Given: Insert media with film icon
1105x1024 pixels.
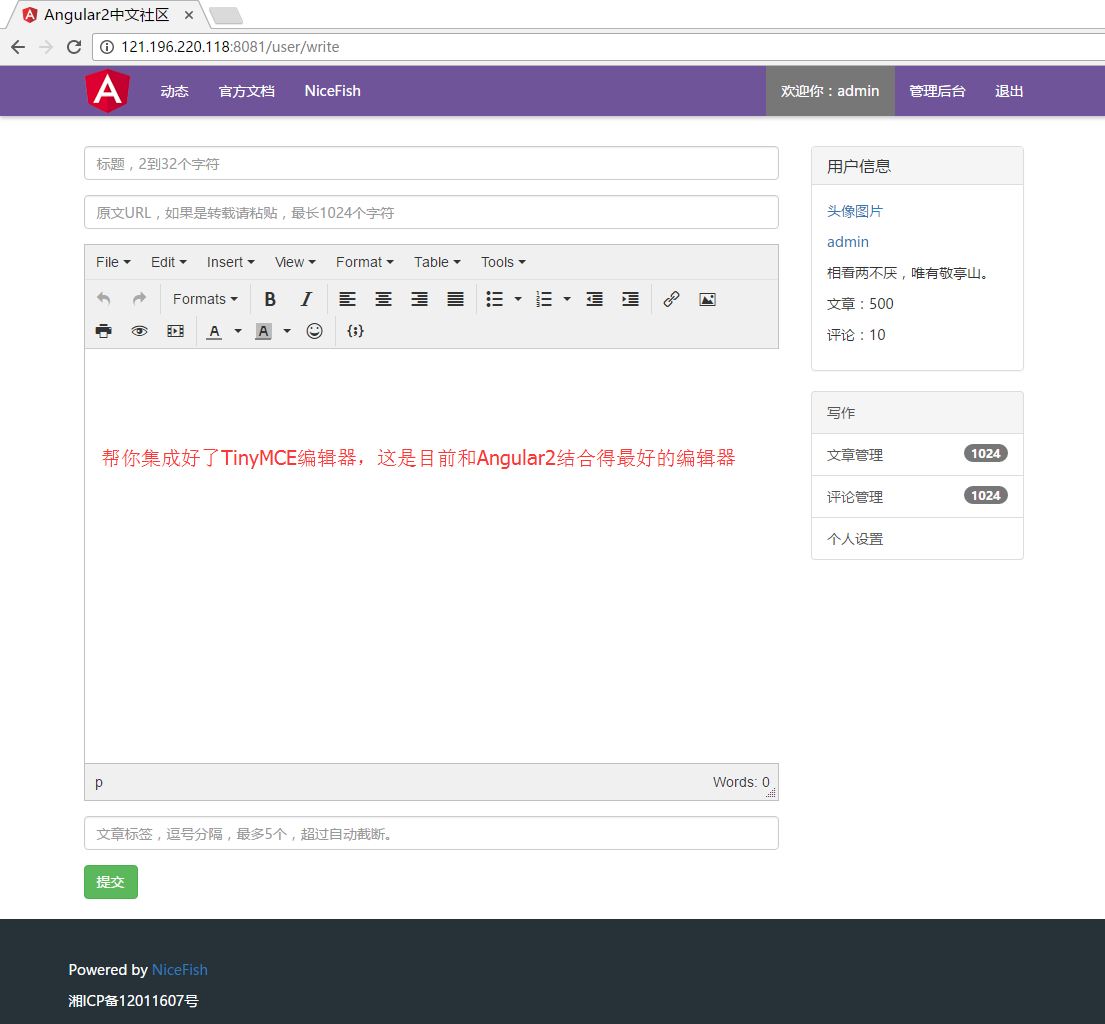Looking at the screenshot, I should 175,331.
